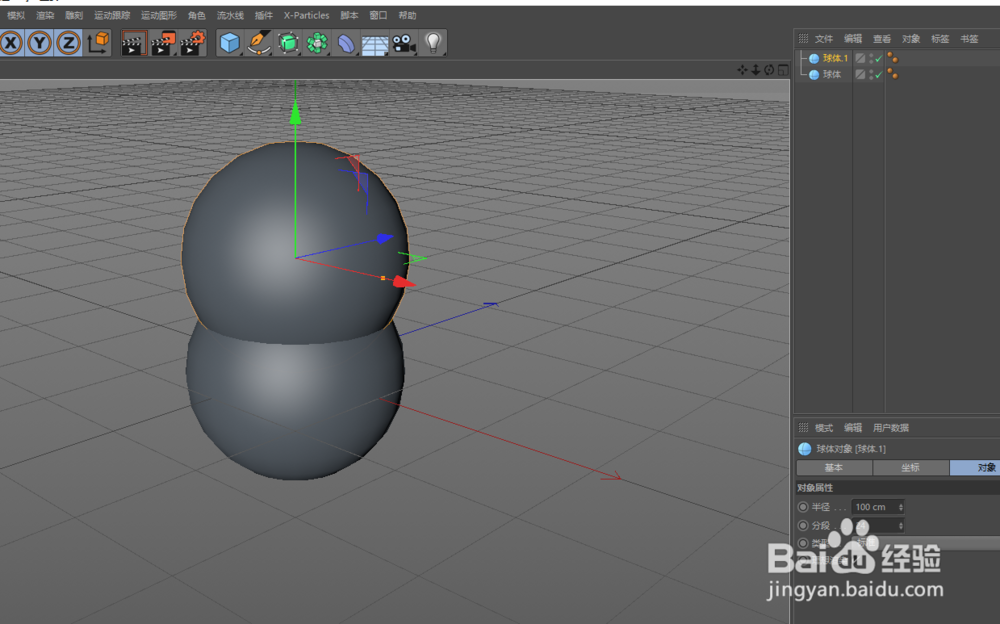Viewport: 1000px width, 624px height.
Task: Click the Attribute Manager grip handle icon
Action: [804, 427]
